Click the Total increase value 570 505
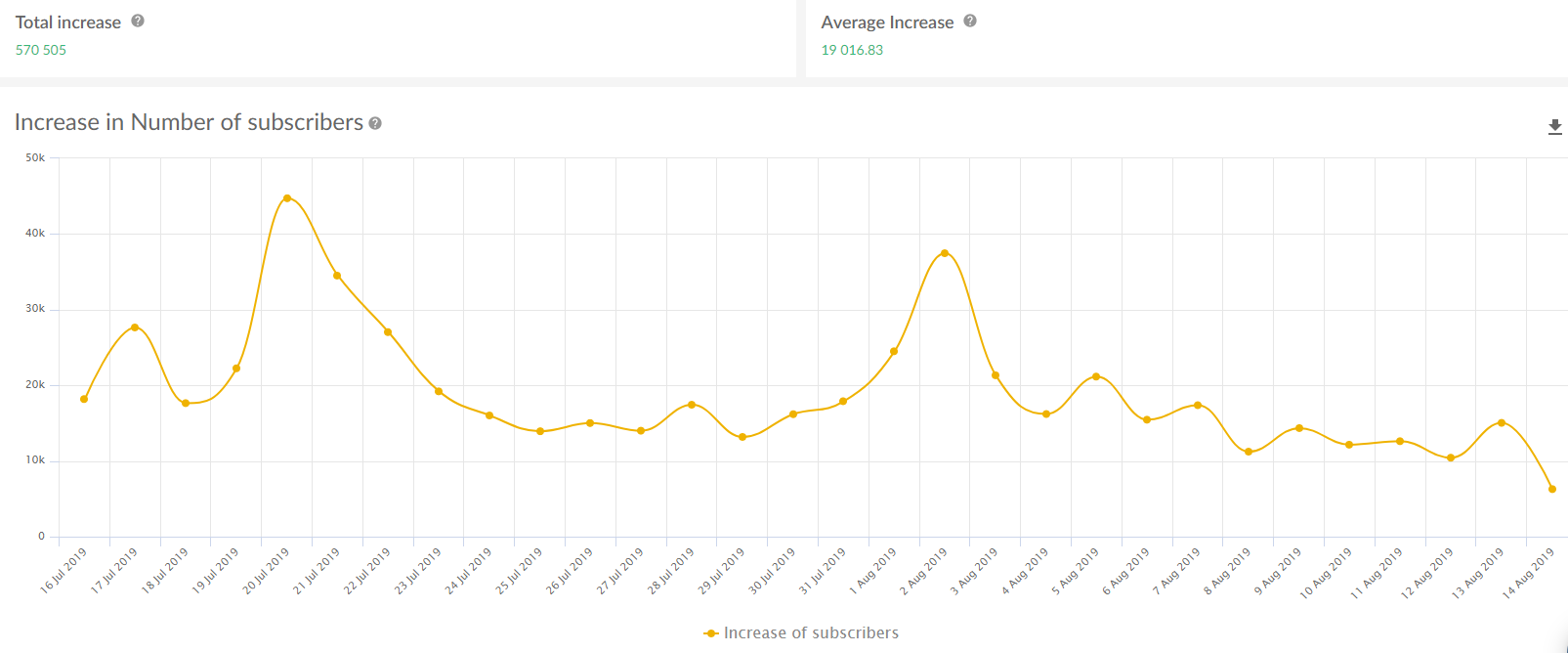 tap(41, 50)
